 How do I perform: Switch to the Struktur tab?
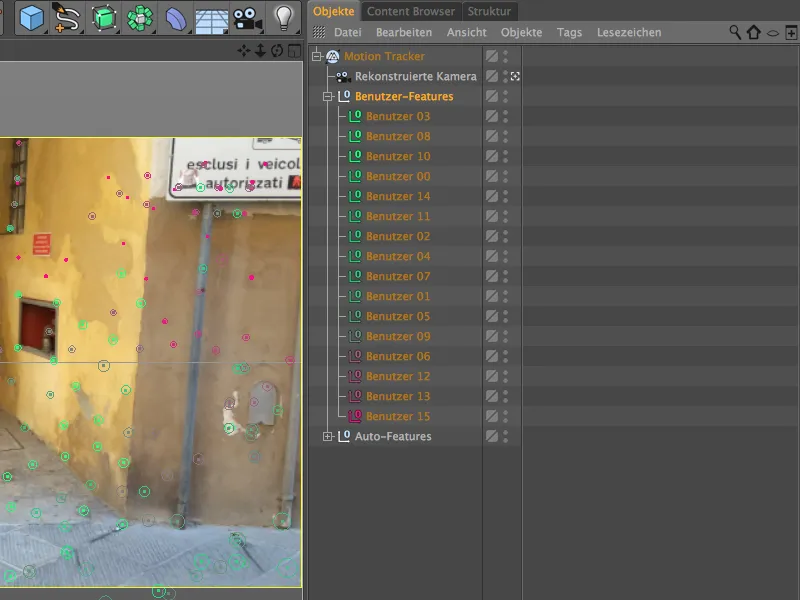(x=489, y=11)
